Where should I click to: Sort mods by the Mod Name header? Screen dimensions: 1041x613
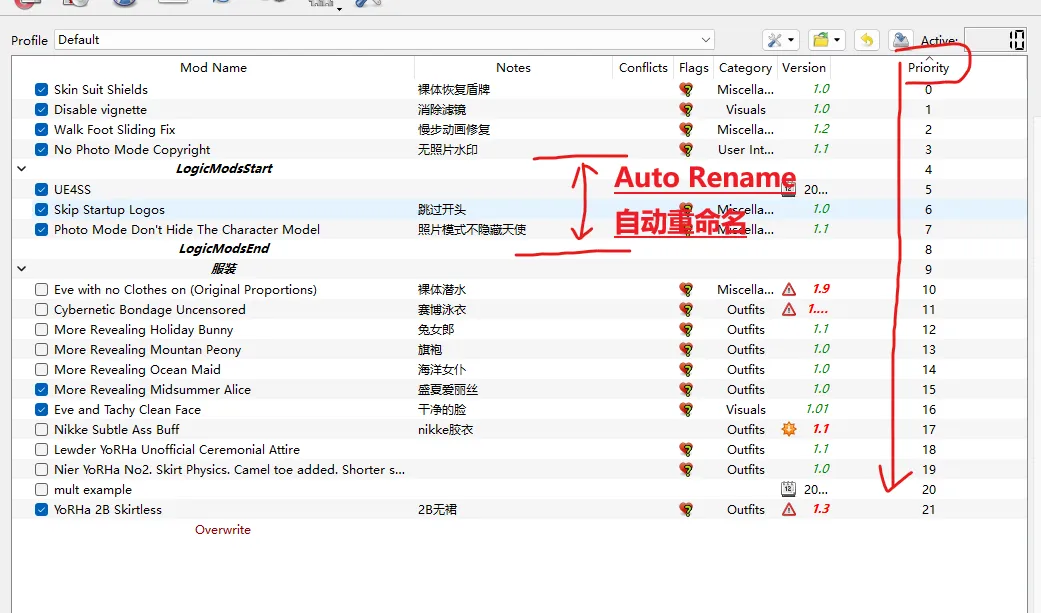pos(213,68)
